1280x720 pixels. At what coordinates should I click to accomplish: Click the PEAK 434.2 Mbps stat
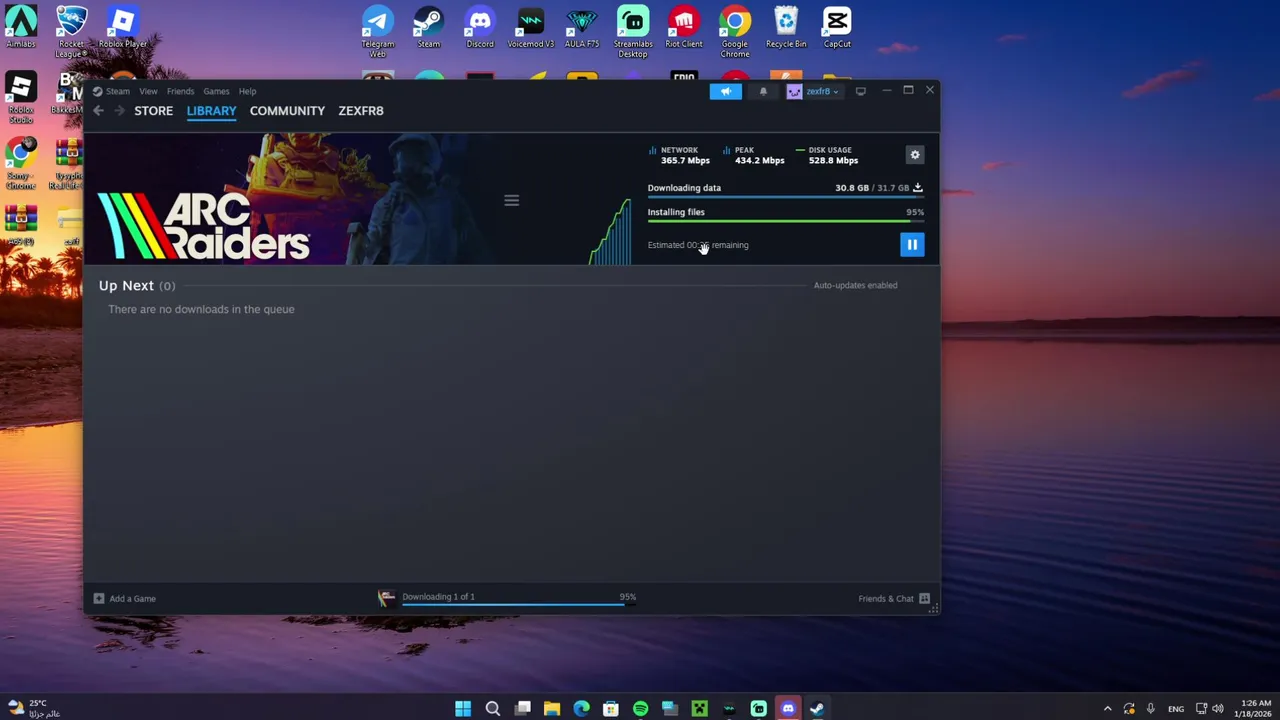[754, 155]
